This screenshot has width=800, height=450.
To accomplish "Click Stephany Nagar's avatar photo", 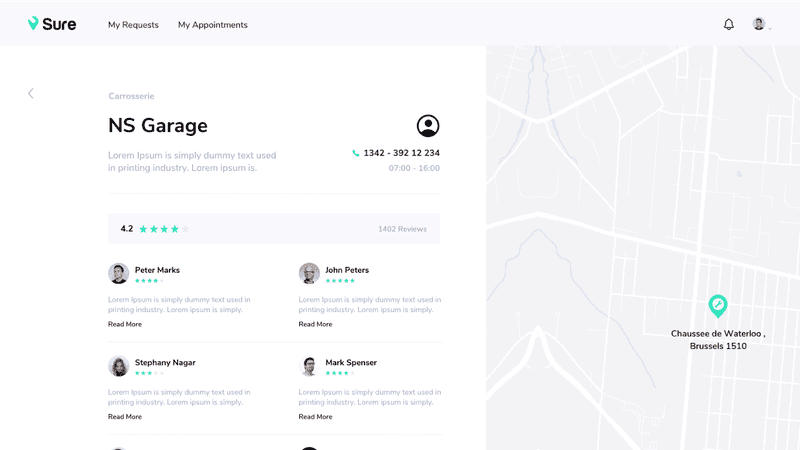I will pyautogui.click(x=119, y=366).
